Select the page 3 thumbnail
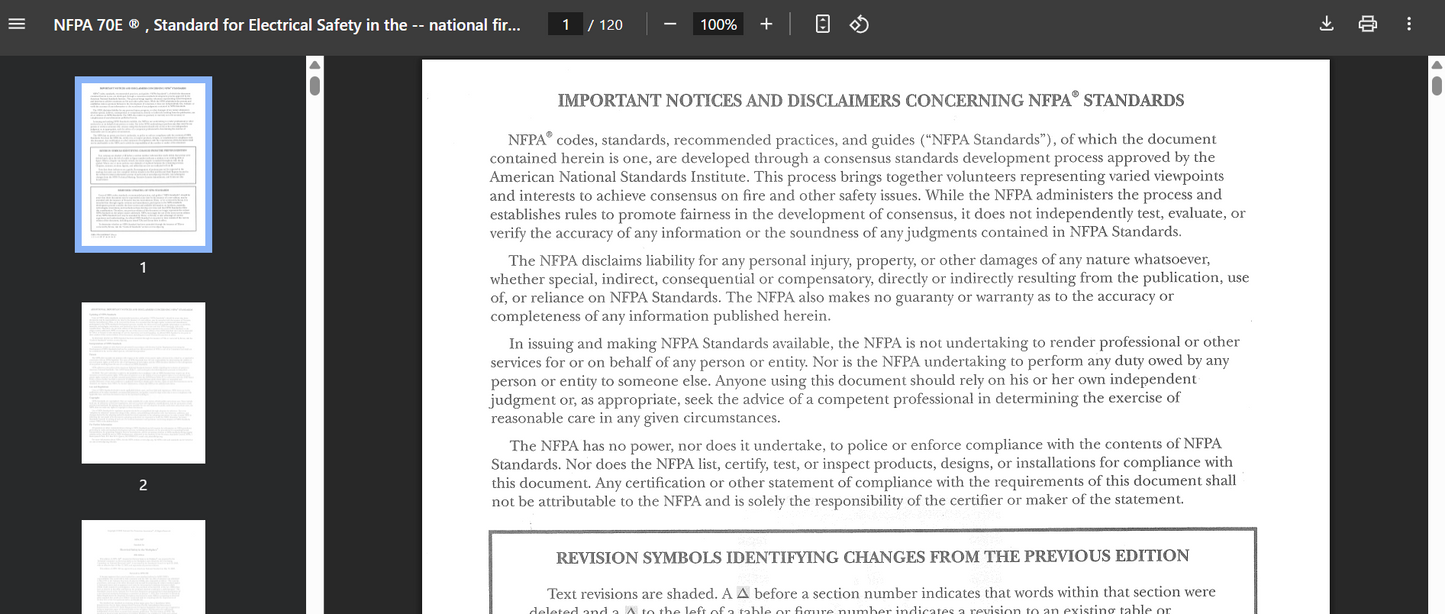The image size is (1445, 614). 143,567
